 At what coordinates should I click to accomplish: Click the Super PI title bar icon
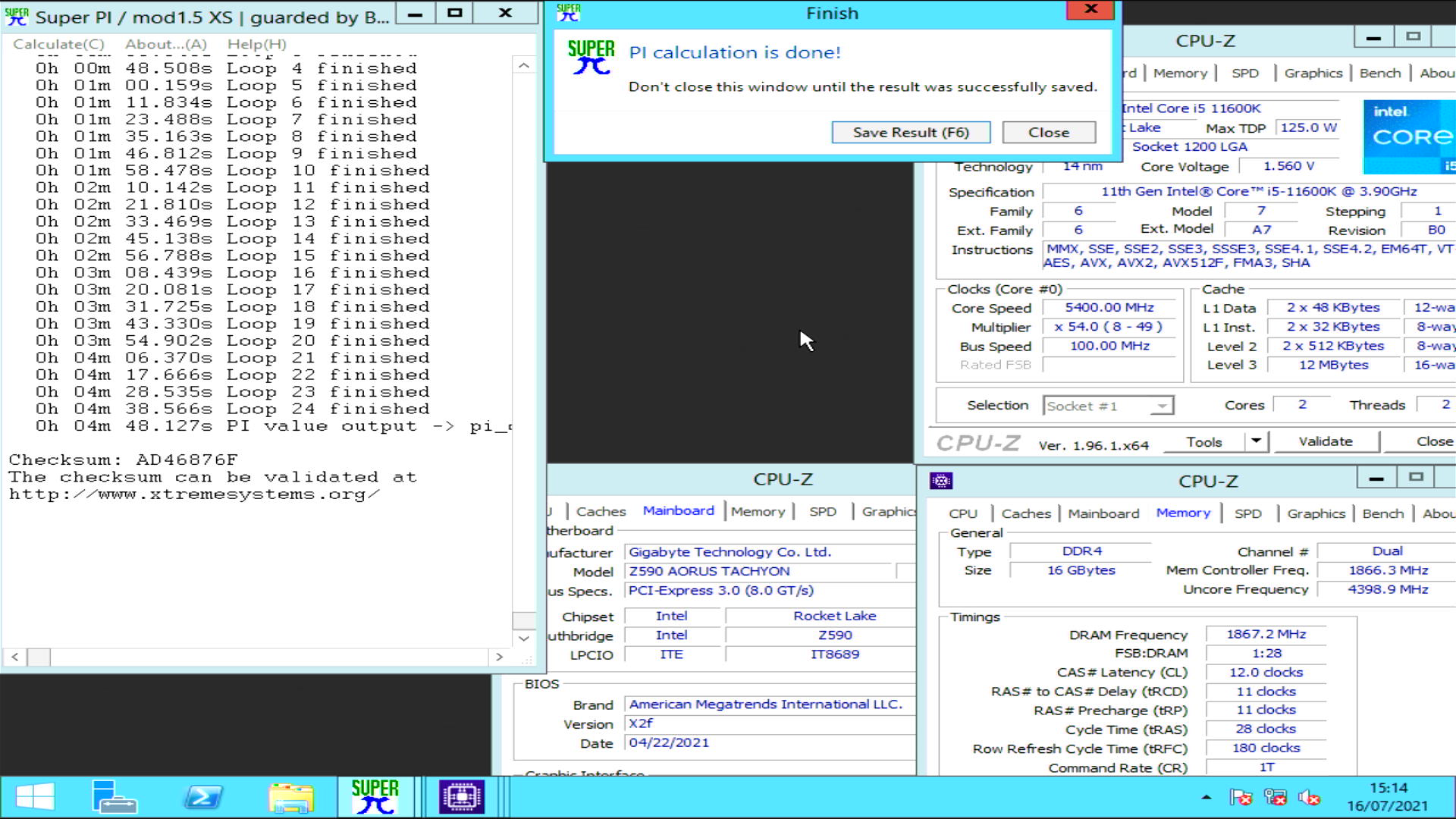pos(17,16)
